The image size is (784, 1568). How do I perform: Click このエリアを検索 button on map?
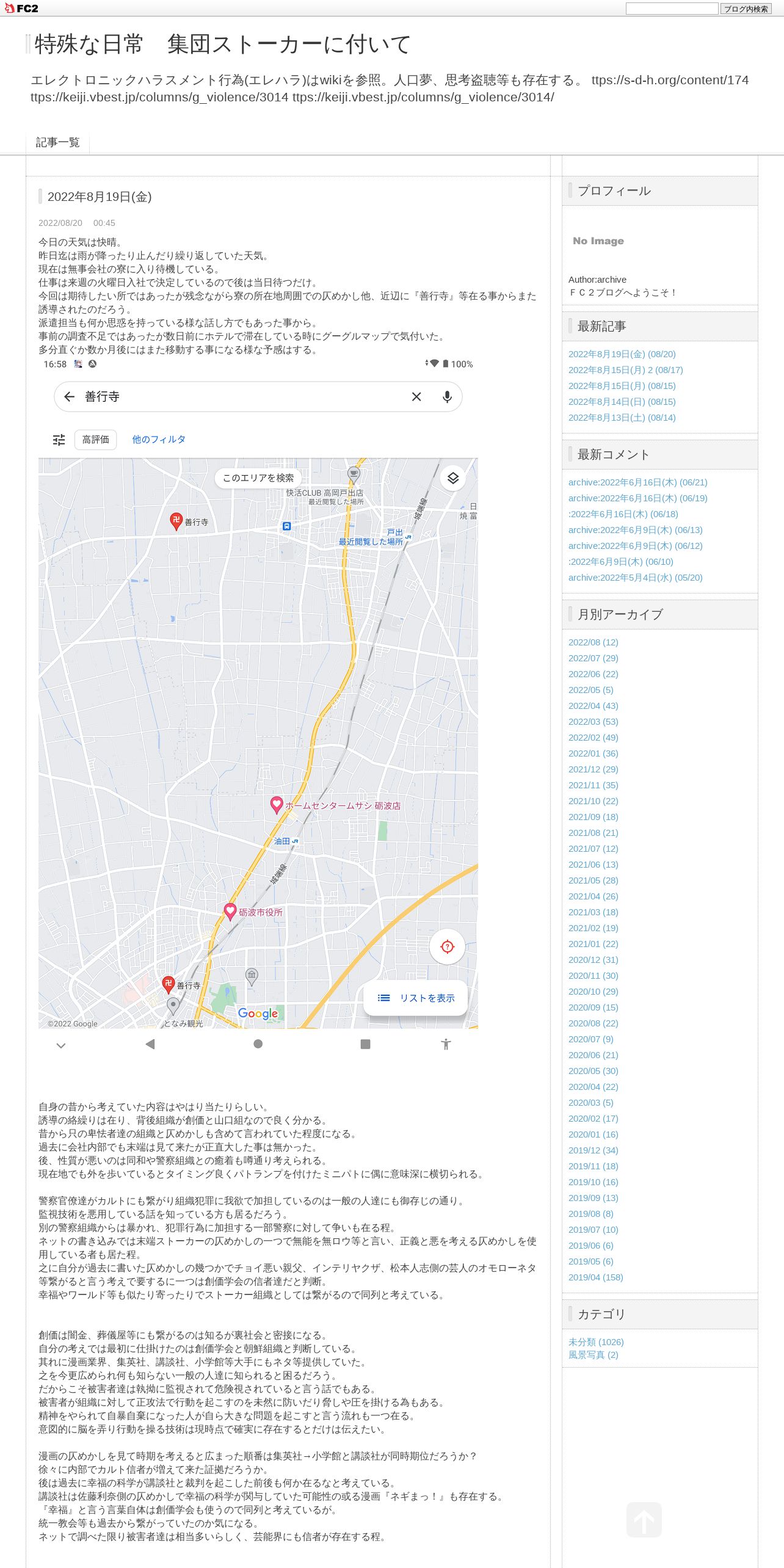pyautogui.click(x=258, y=478)
